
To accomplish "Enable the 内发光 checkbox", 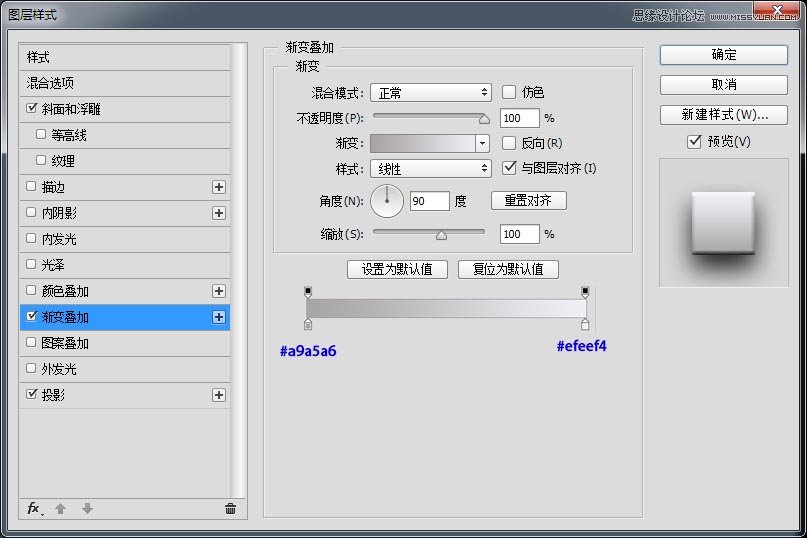I will pyautogui.click(x=31, y=238).
